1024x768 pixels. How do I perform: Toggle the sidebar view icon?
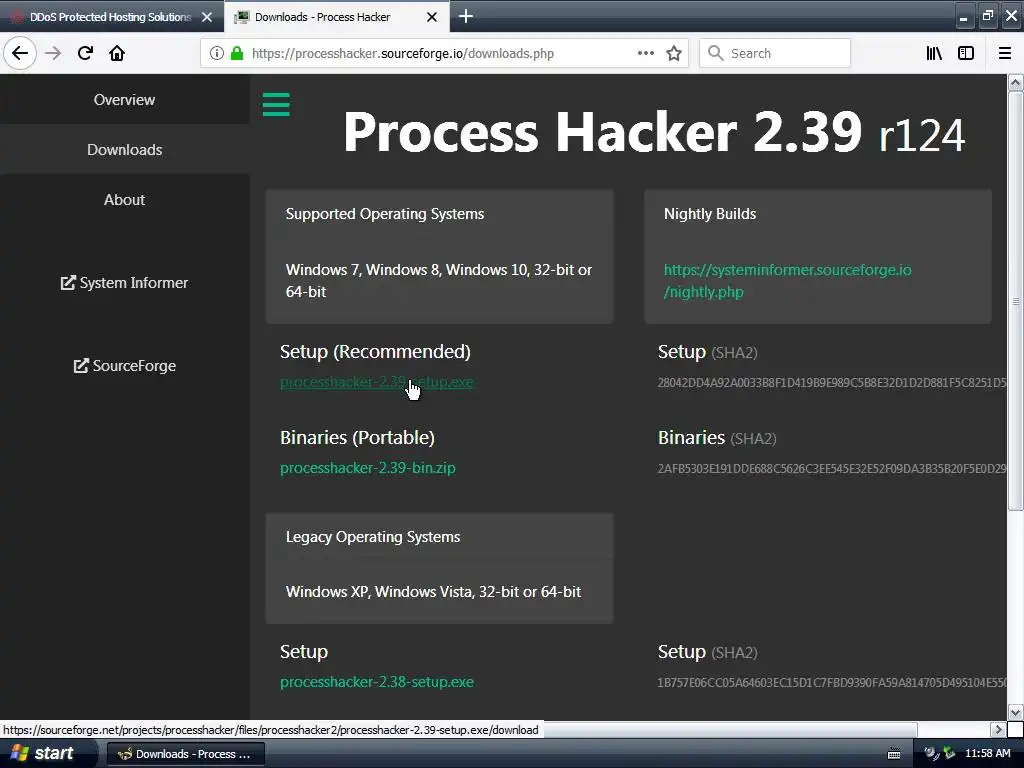click(966, 53)
